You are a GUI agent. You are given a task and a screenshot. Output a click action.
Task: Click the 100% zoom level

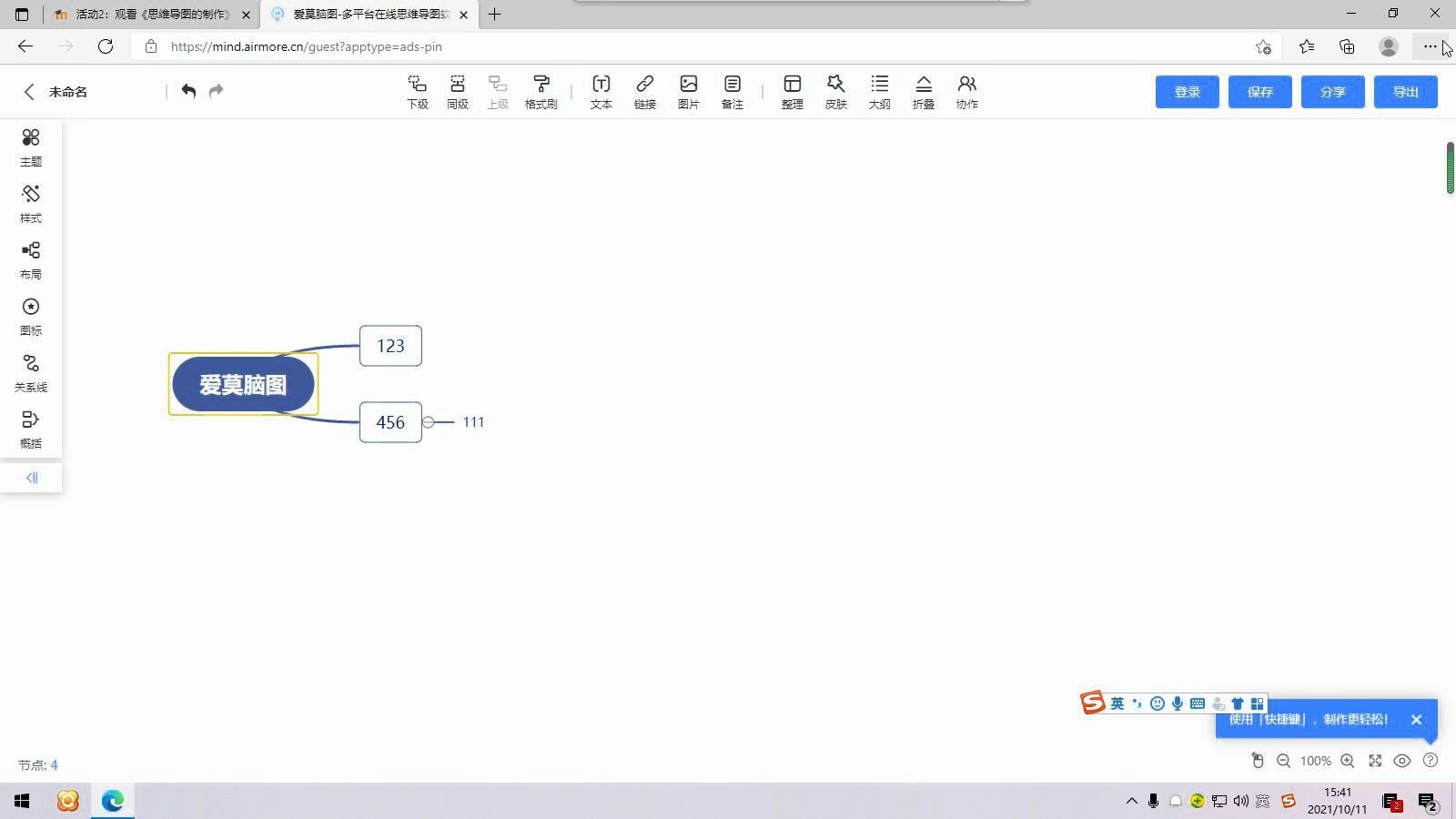click(1316, 761)
